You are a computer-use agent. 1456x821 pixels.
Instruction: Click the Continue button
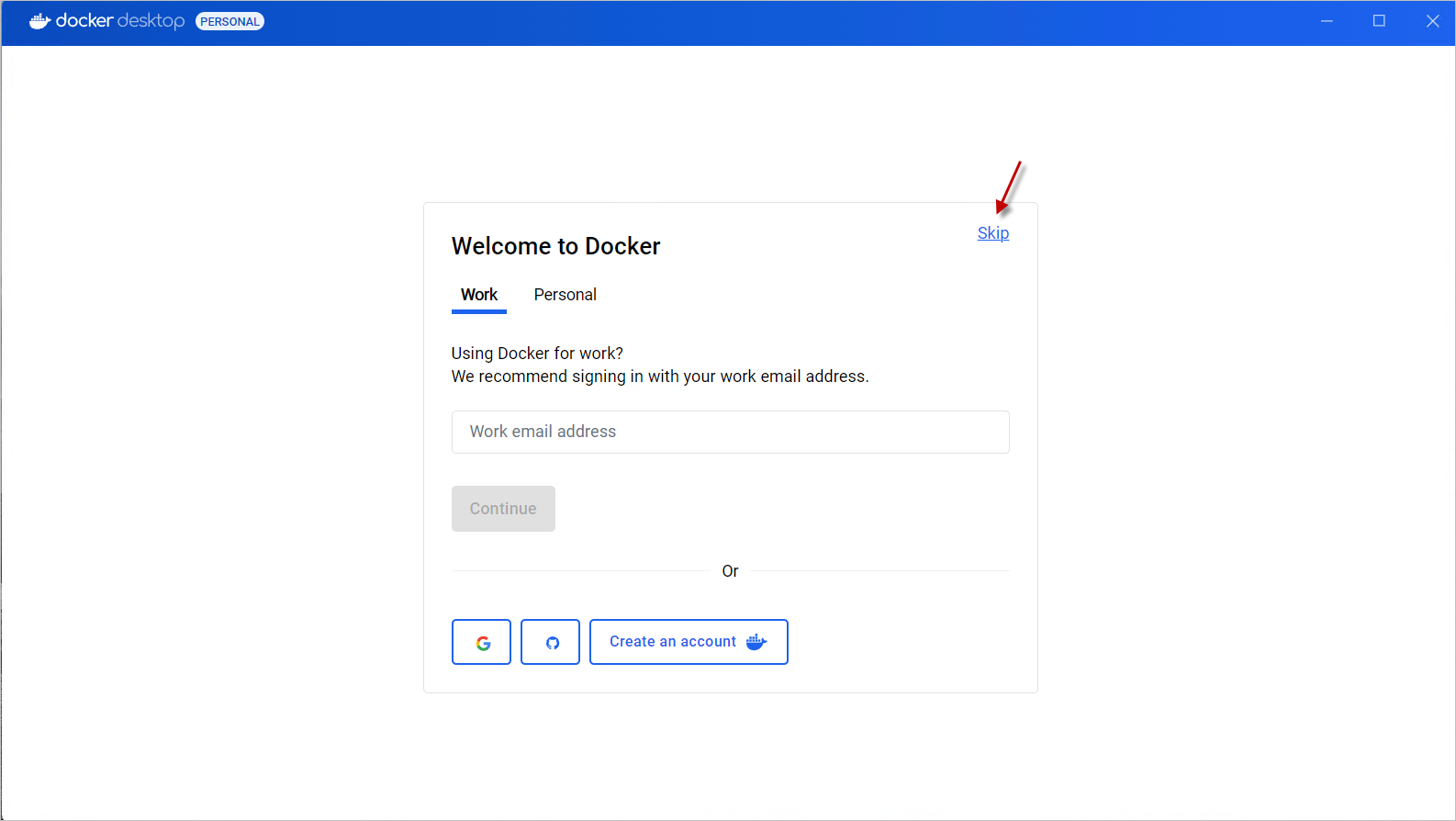click(503, 509)
